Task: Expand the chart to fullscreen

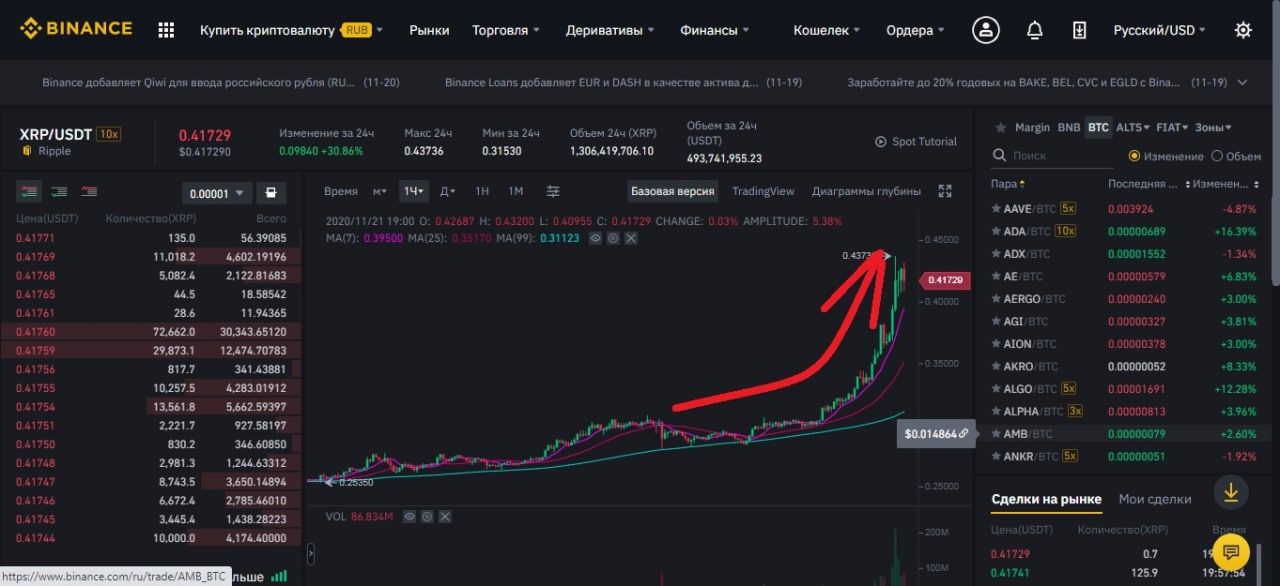Action: click(x=945, y=191)
